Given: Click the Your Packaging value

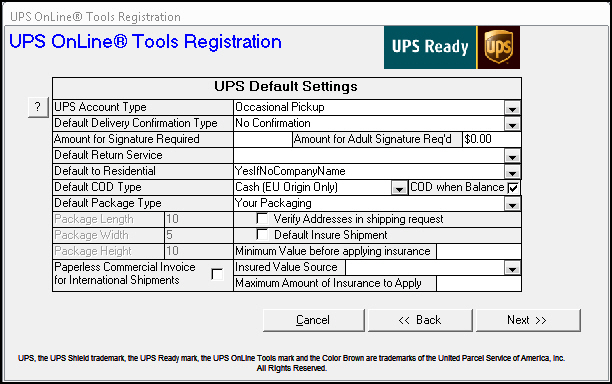Looking at the screenshot, I should [x=273, y=203].
